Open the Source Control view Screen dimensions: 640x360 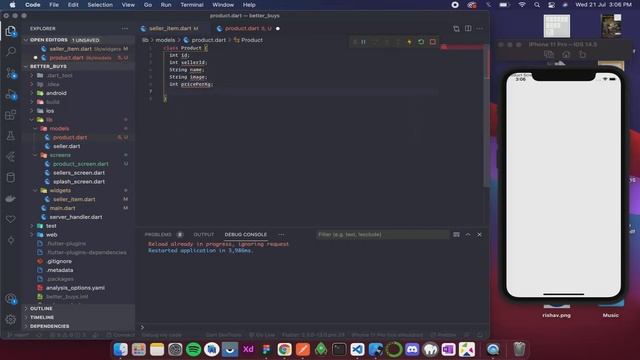(x=11, y=73)
